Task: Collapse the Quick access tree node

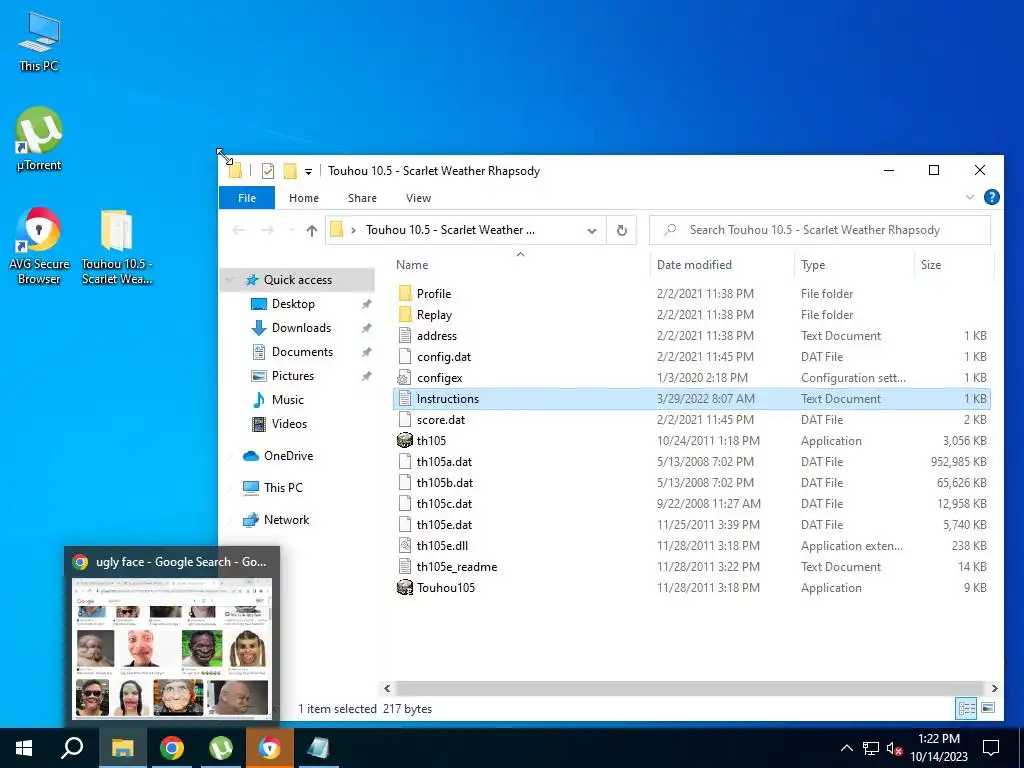Action: 230,280
